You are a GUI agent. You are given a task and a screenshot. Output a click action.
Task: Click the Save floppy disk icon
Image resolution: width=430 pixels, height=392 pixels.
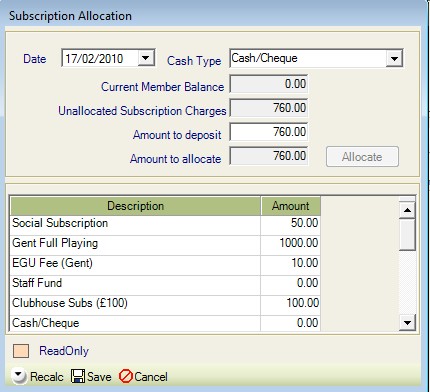click(x=78, y=376)
